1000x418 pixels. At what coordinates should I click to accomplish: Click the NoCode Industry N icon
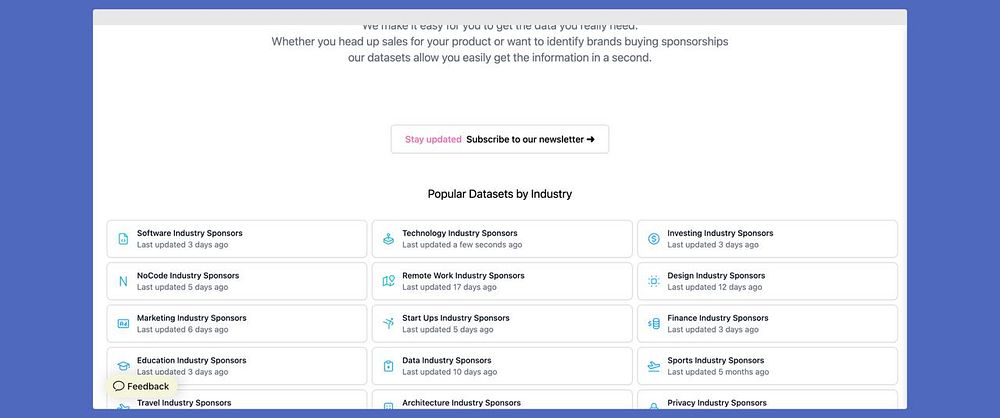(123, 282)
